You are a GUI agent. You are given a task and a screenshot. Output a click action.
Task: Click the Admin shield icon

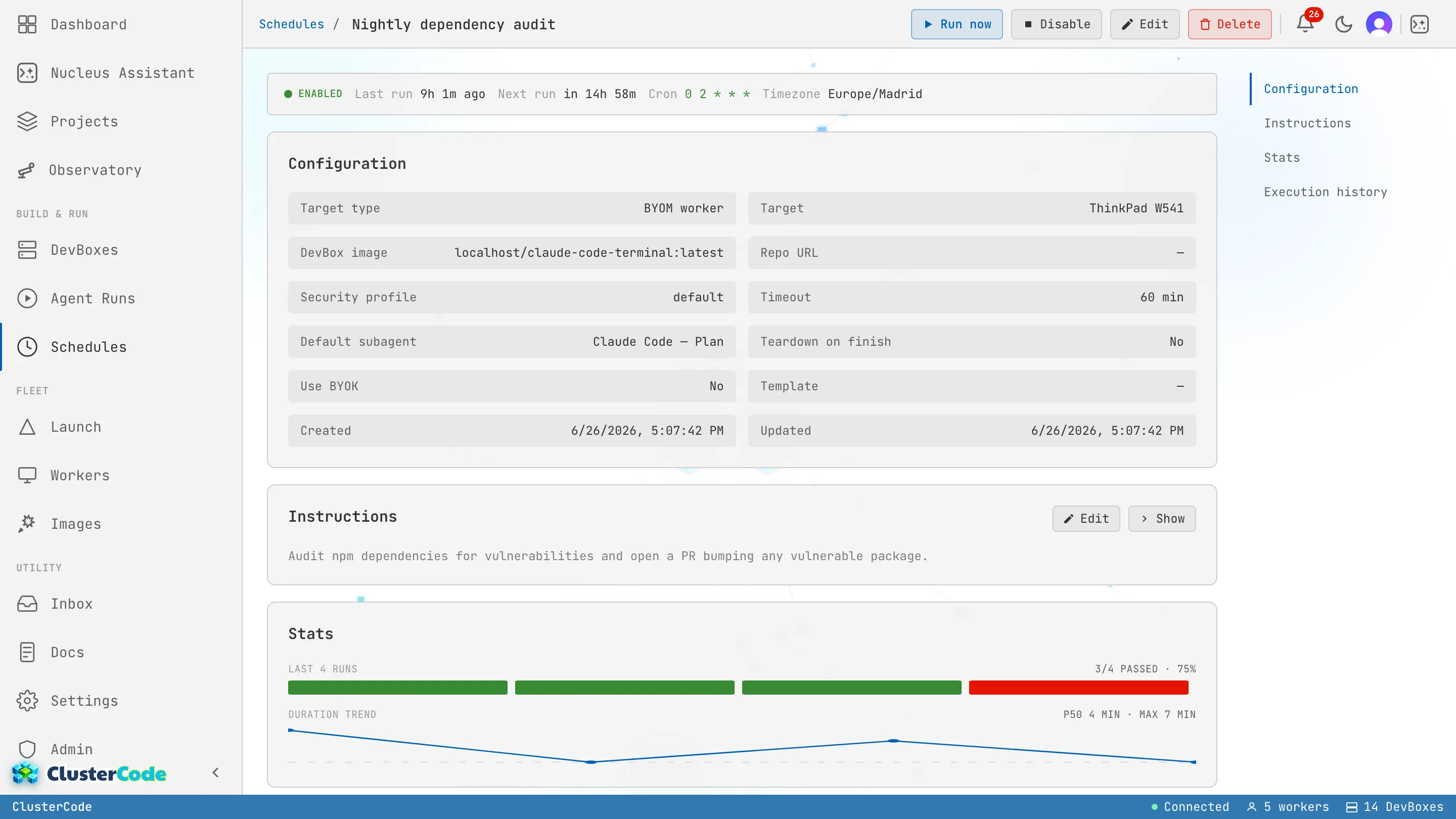[27, 749]
